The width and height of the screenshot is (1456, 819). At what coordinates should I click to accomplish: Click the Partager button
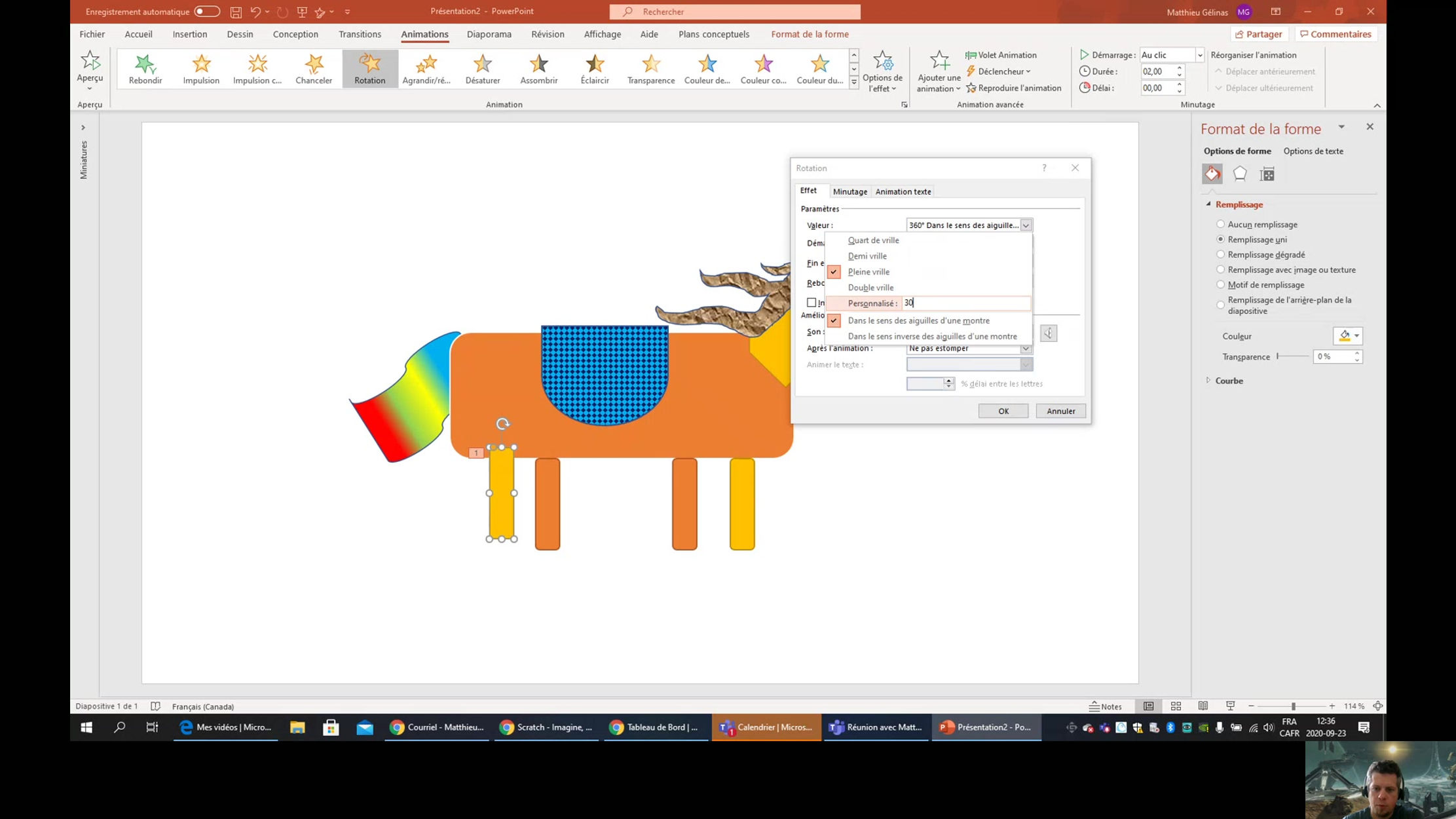coord(1258,33)
